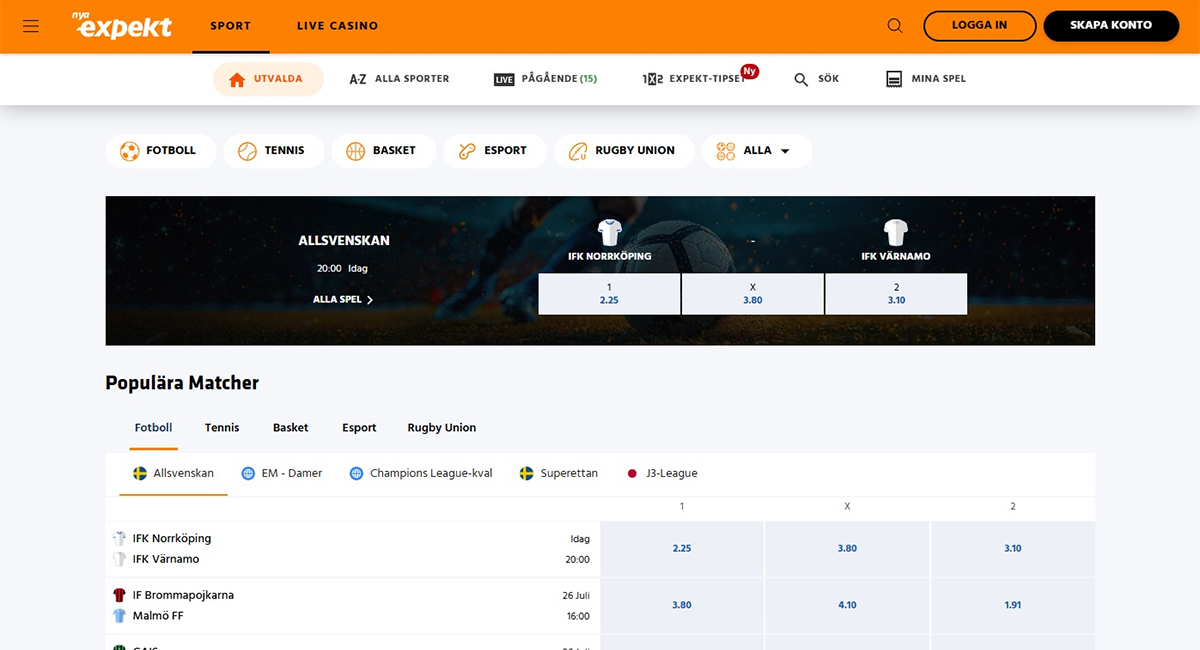The height and width of the screenshot is (650, 1200).
Task: Open Alla Spel chevron link in banner
Action: (343, 299)
